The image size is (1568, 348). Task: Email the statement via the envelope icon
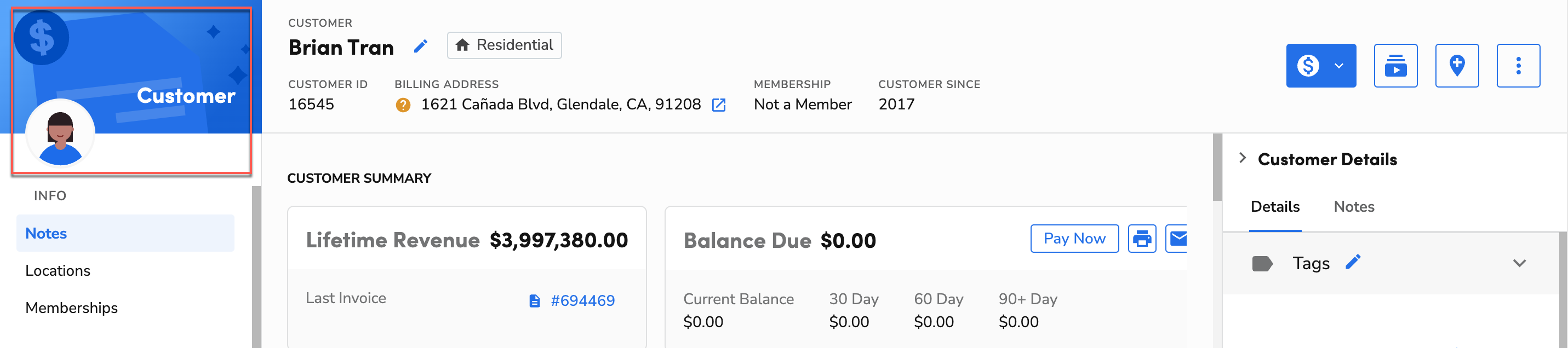[1180, 239]
